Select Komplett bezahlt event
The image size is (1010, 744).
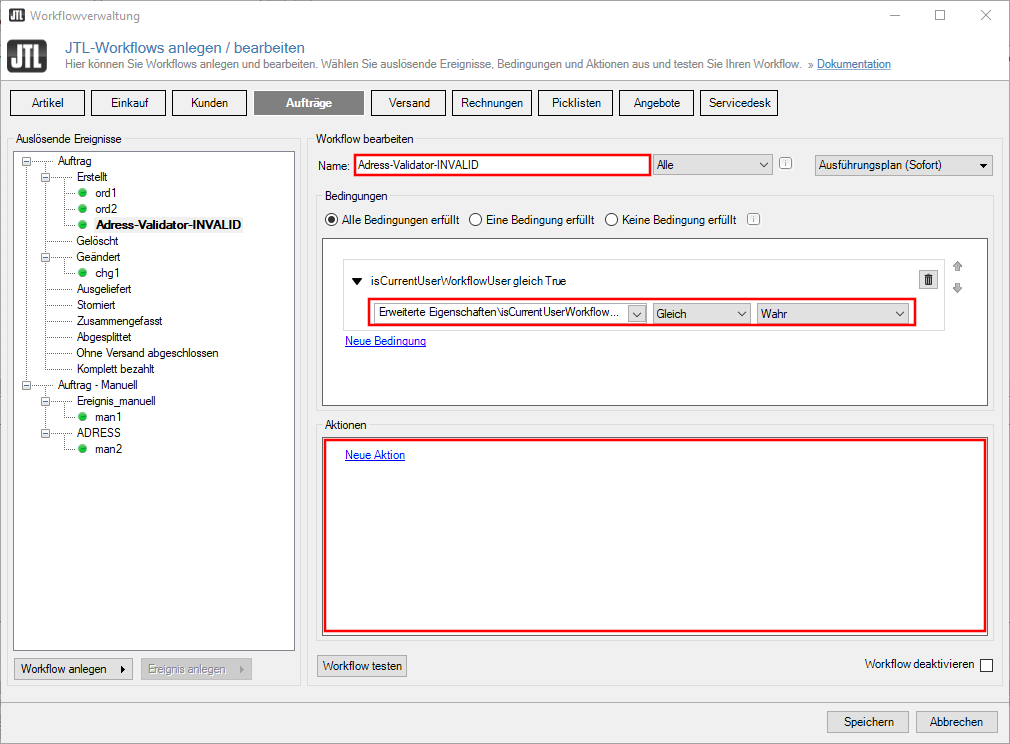pyautogui.click(x=115, y=369)
